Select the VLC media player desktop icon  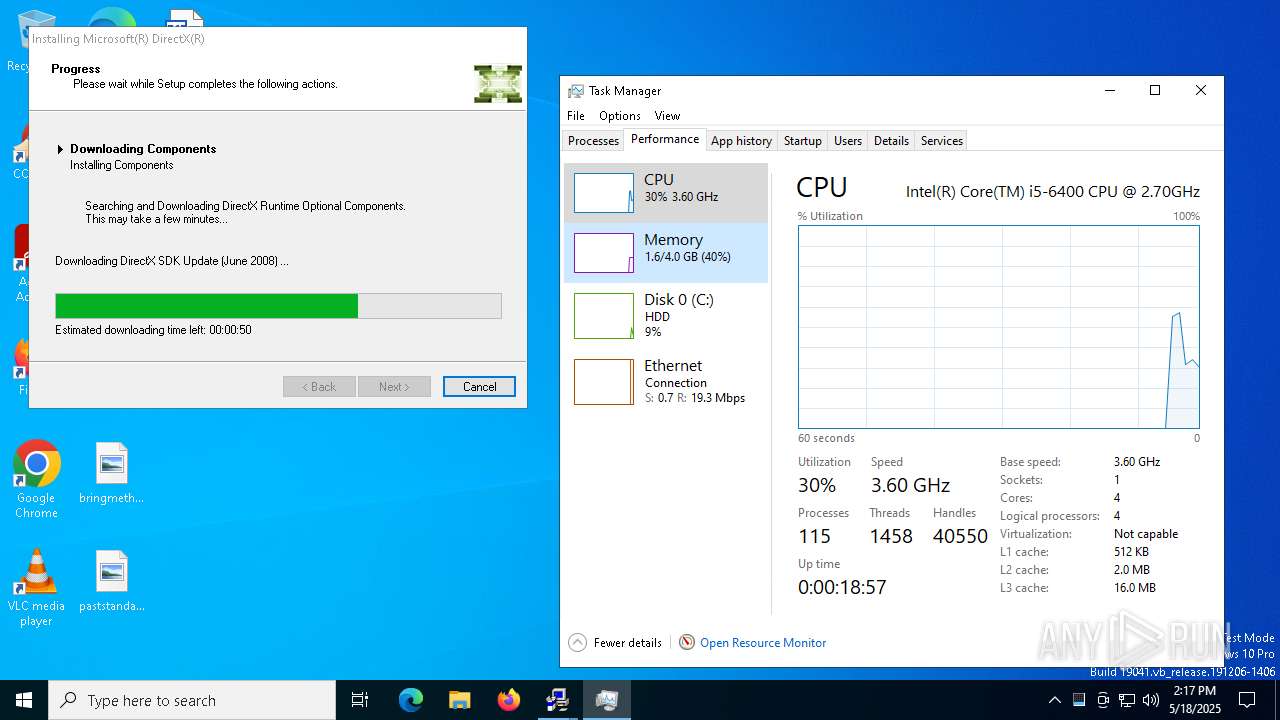(x=36, y=588)
